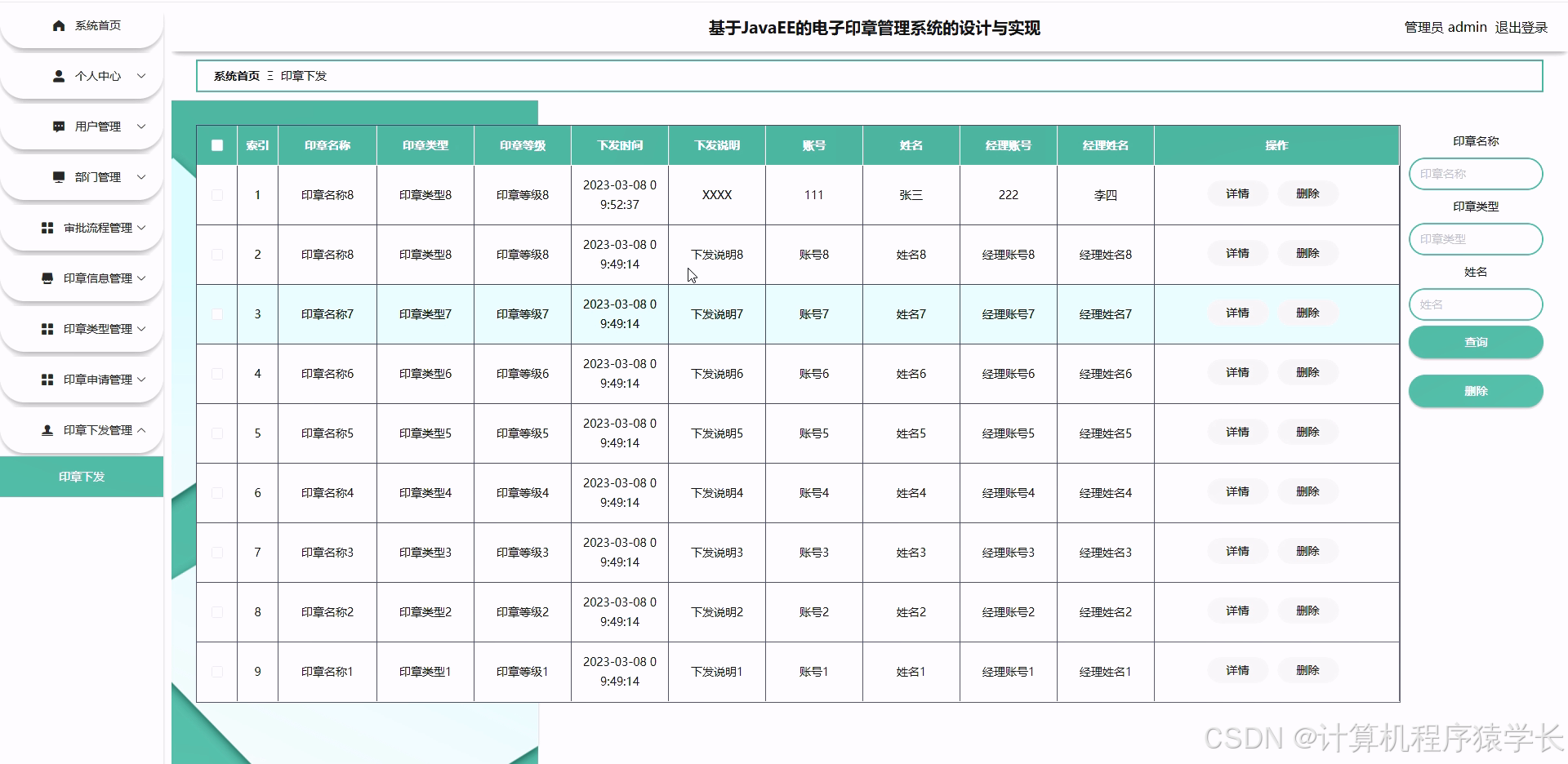Click the 印章名称 input field
Screen dimensions: 1568x764
point(1475,174)
